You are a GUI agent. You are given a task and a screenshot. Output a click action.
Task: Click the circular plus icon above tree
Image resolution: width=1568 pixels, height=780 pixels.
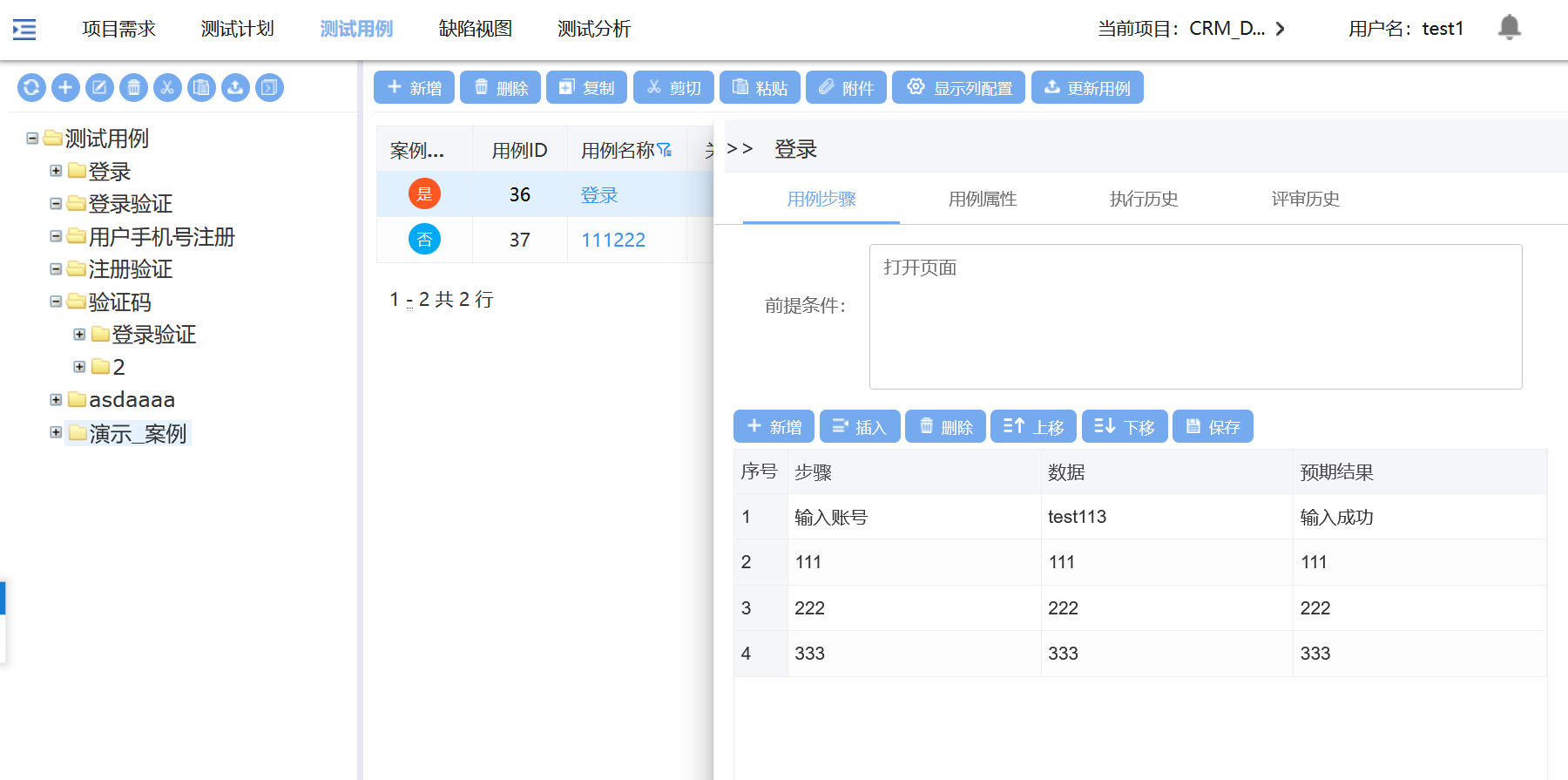pyautogui.click(x=65, y=87)
